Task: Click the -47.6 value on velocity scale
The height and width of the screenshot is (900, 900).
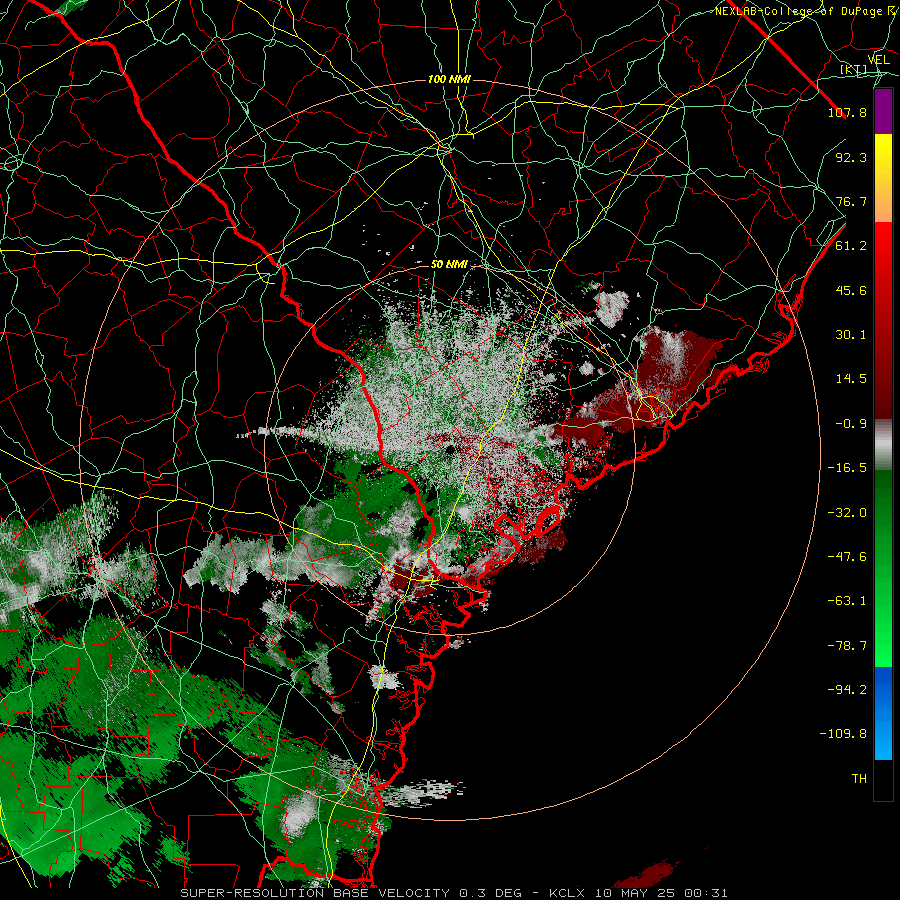Action: 847,557
